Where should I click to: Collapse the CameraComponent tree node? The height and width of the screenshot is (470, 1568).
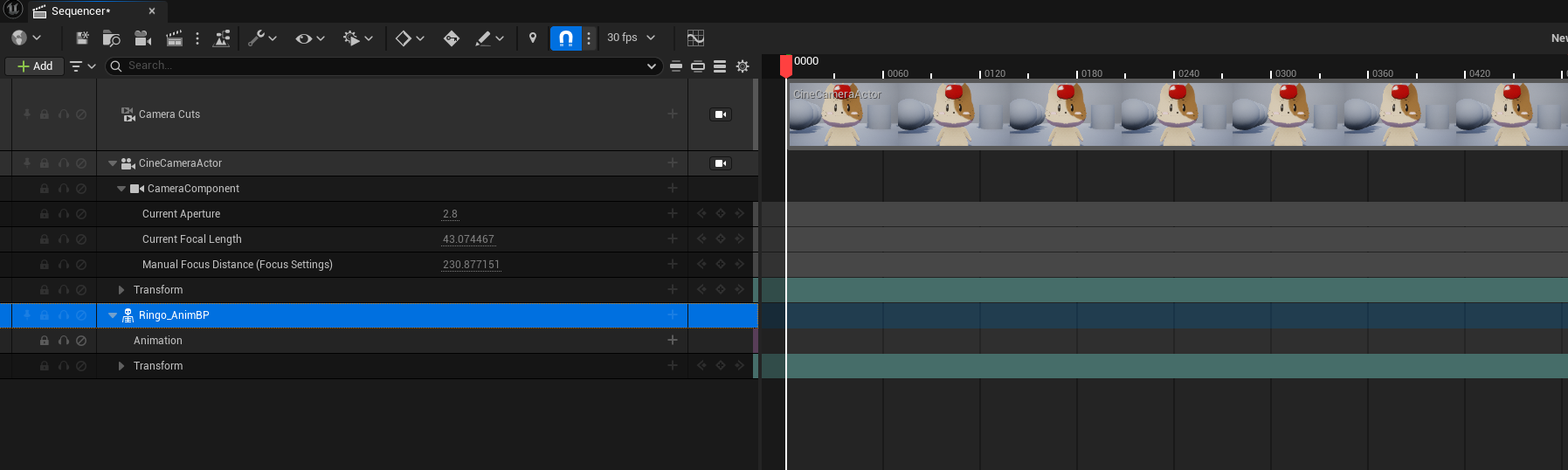coord(121,189)
